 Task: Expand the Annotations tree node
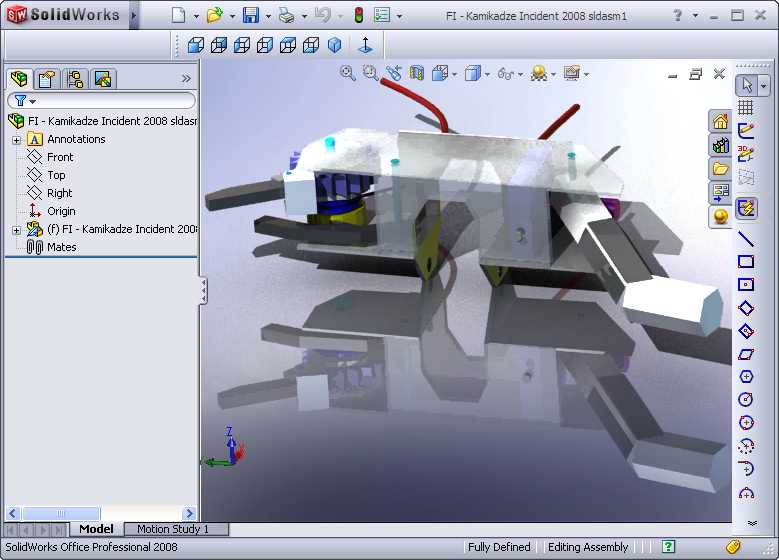(16, 140)
